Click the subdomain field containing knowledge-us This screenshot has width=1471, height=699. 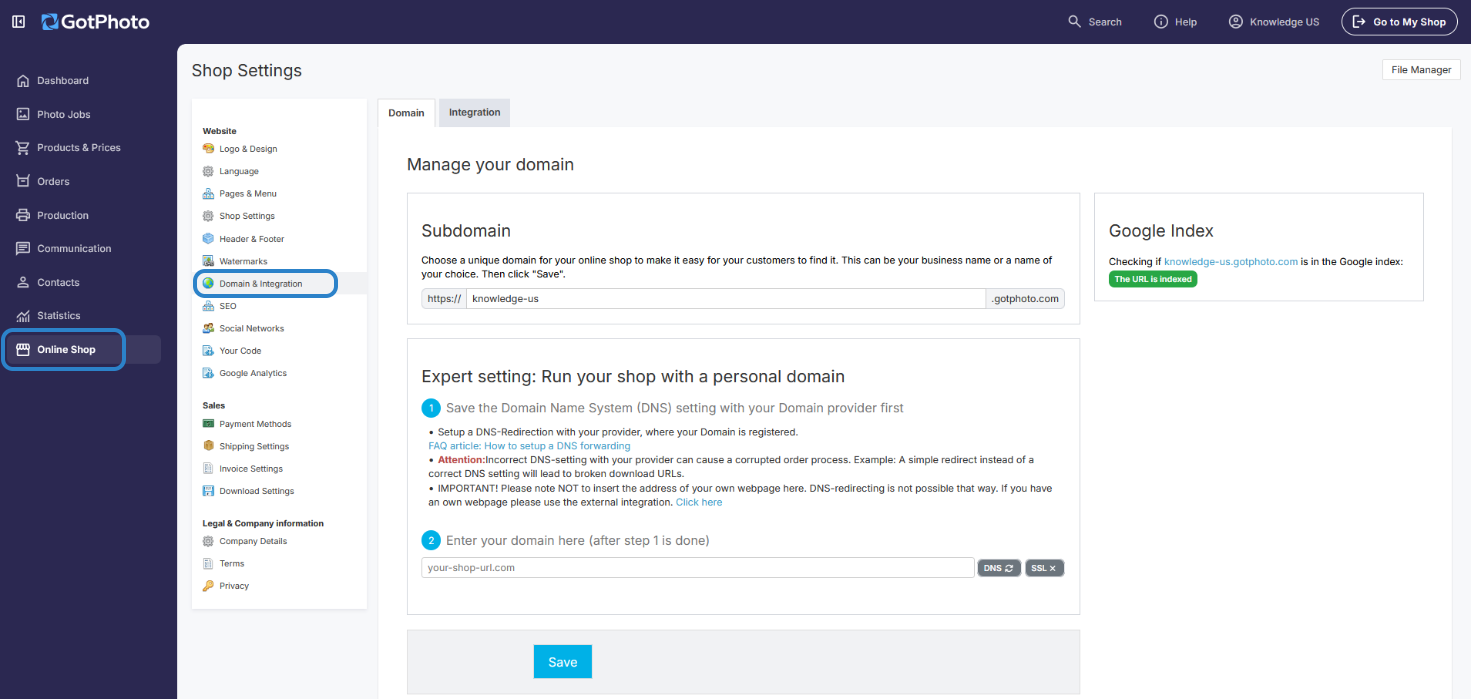coord(726,298)
